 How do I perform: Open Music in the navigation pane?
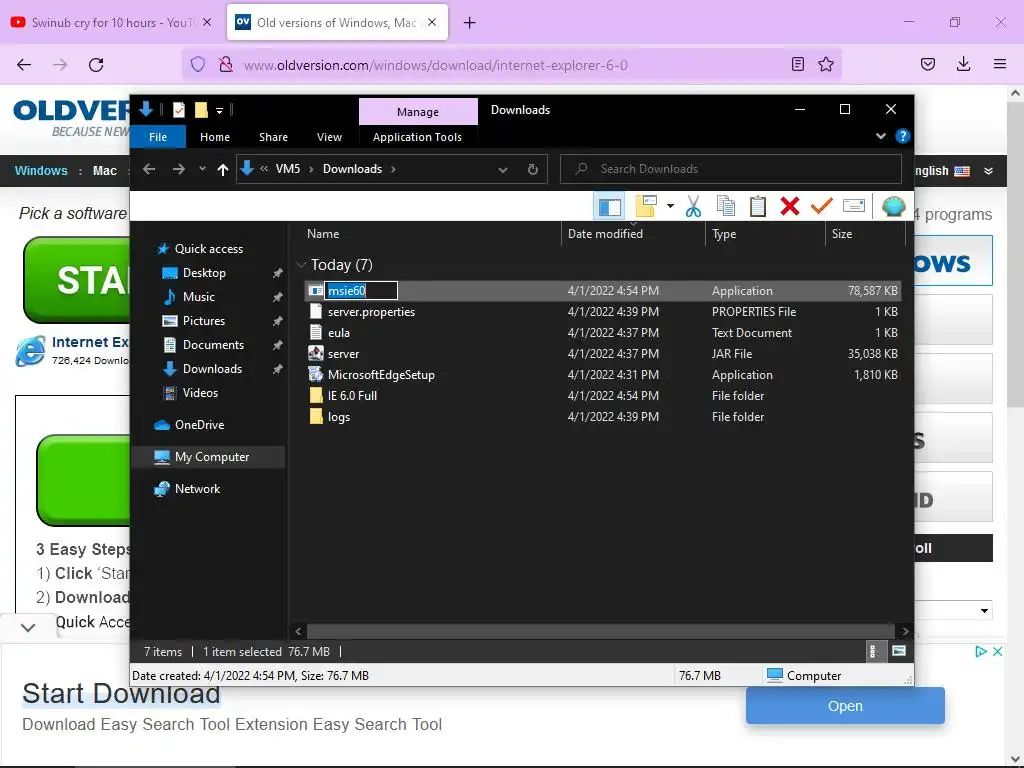pos(199,297)
